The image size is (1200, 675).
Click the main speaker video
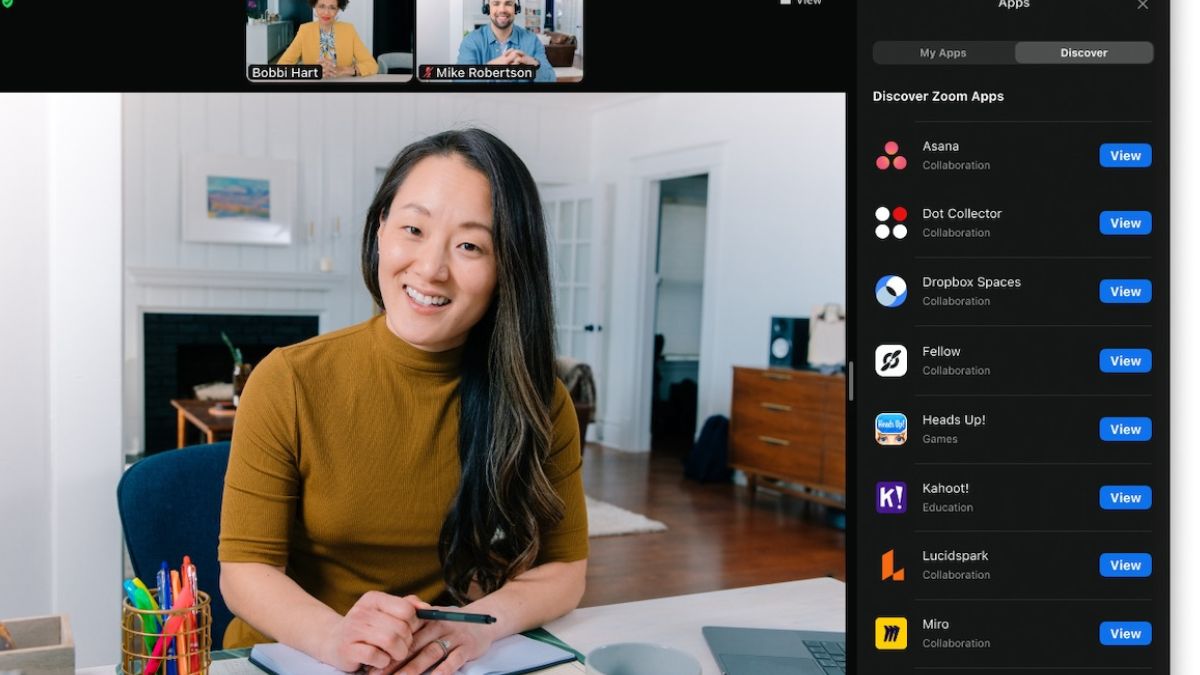click(422, 384)
